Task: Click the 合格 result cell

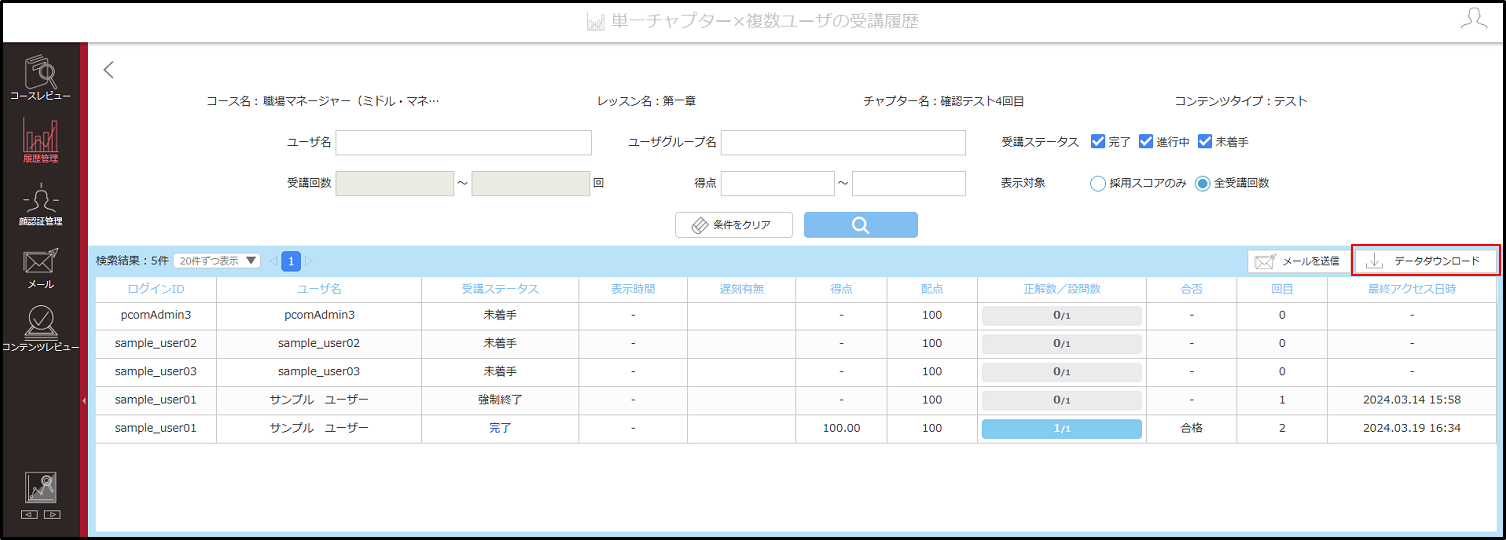Action: 1192,428
